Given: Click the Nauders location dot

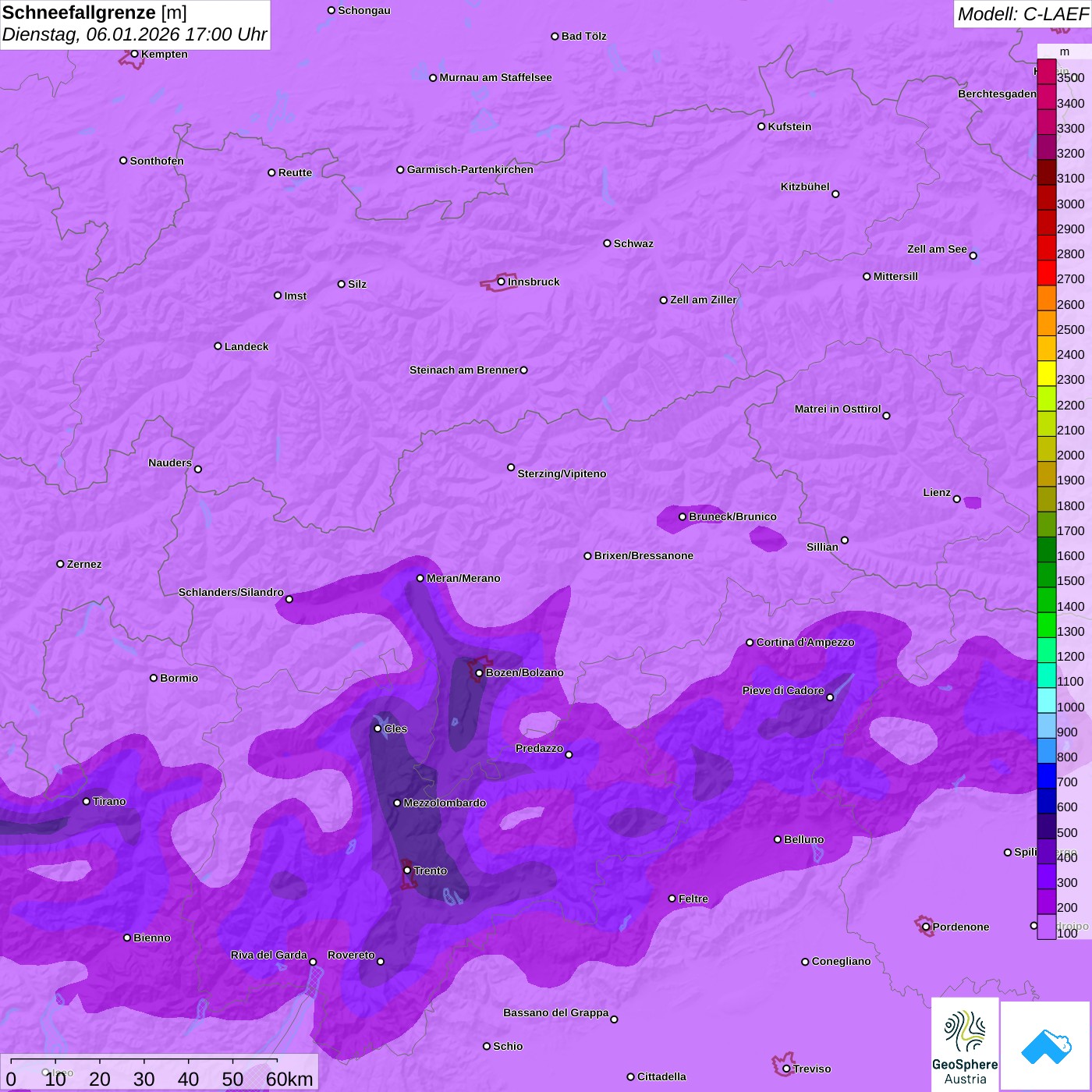Looking at the screenshot, I should tap(198, 469).
